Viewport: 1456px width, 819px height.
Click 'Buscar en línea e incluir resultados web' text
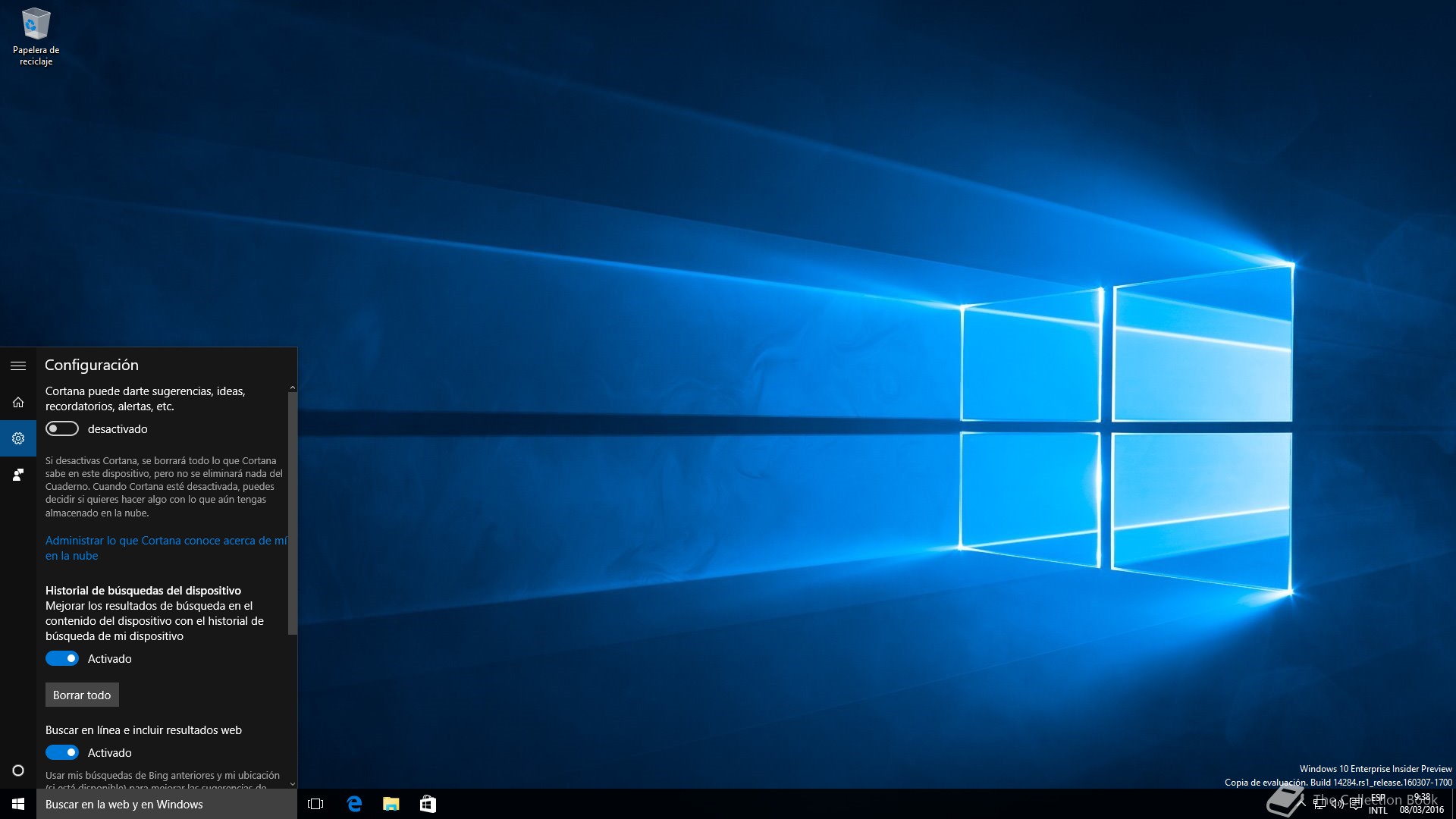point(143,730)
